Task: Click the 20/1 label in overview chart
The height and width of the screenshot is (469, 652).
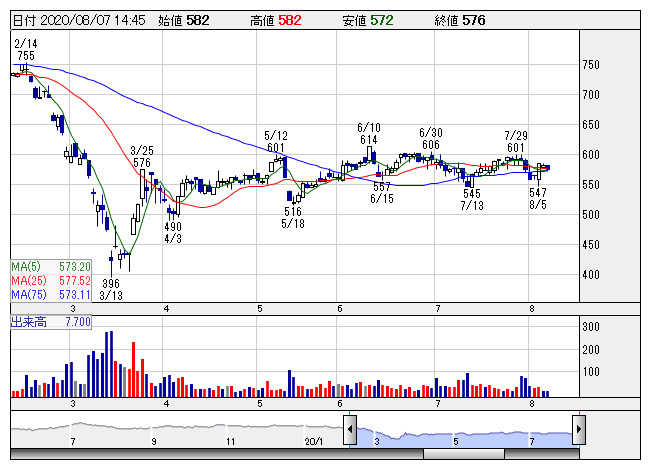Action: click(314, 442)
